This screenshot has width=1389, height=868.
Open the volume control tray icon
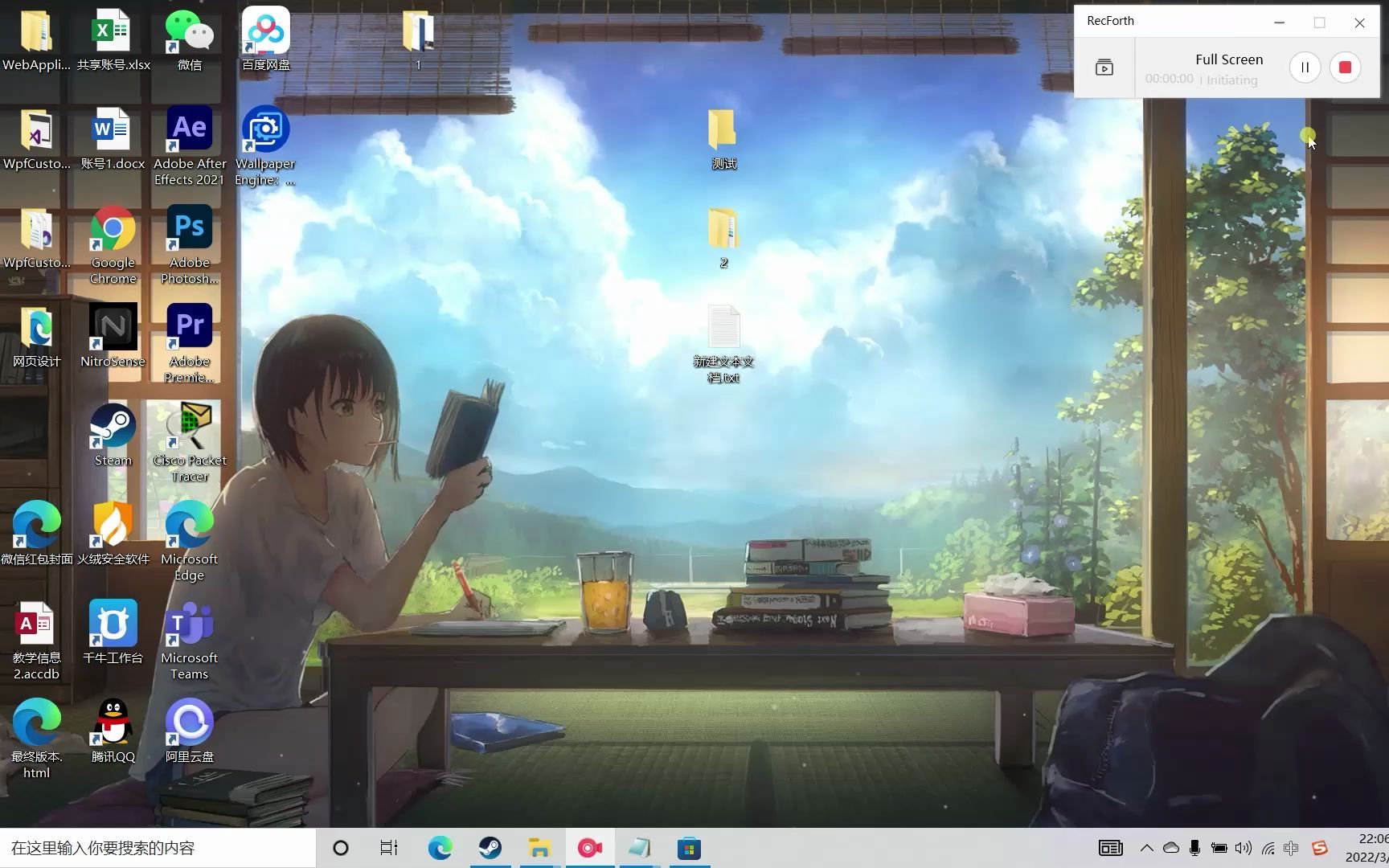click(x=1244, y=848)
